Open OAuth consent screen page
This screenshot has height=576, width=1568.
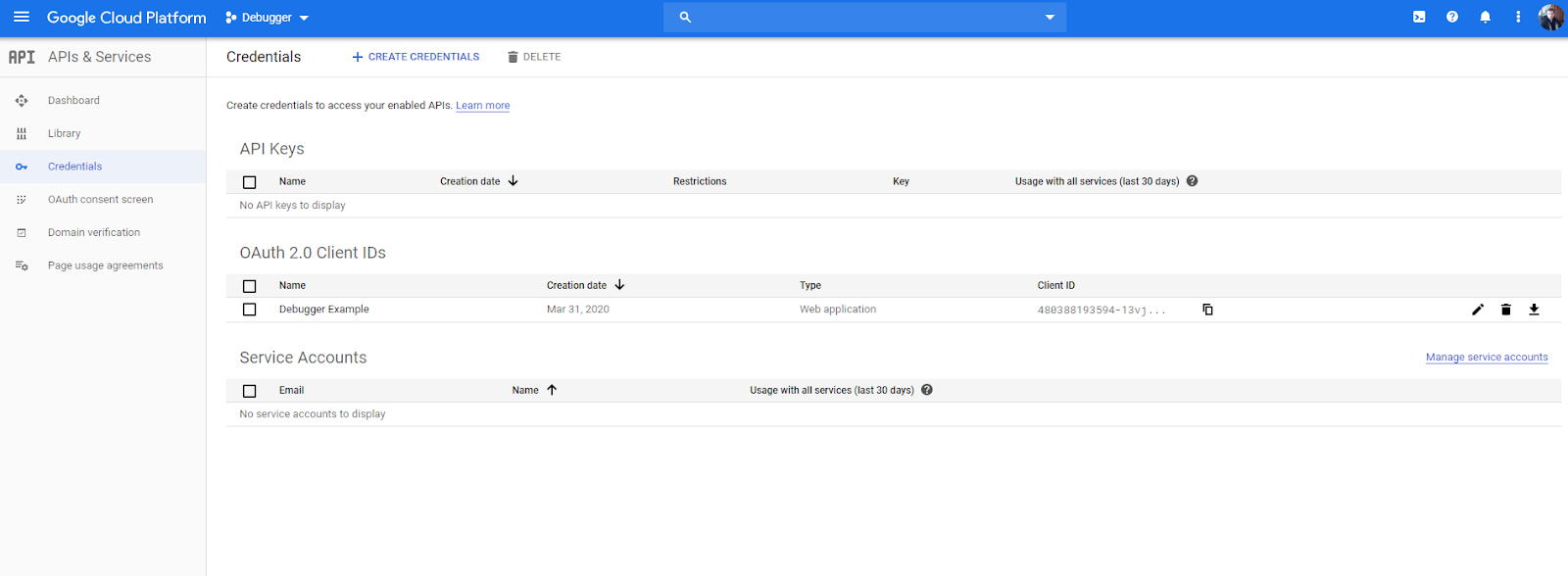pyautogui.click(x=100, y=200)
